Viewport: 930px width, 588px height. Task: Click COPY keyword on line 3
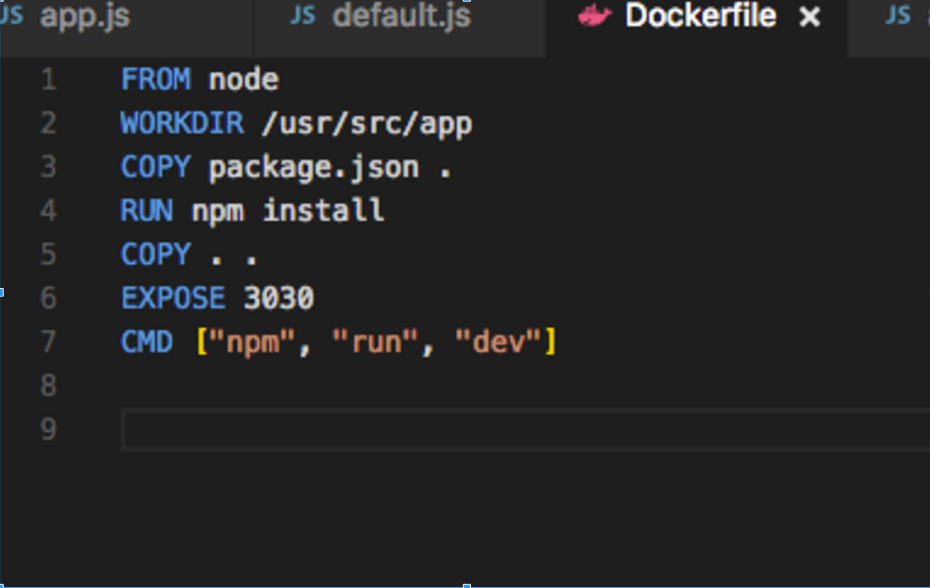(156, 167)
